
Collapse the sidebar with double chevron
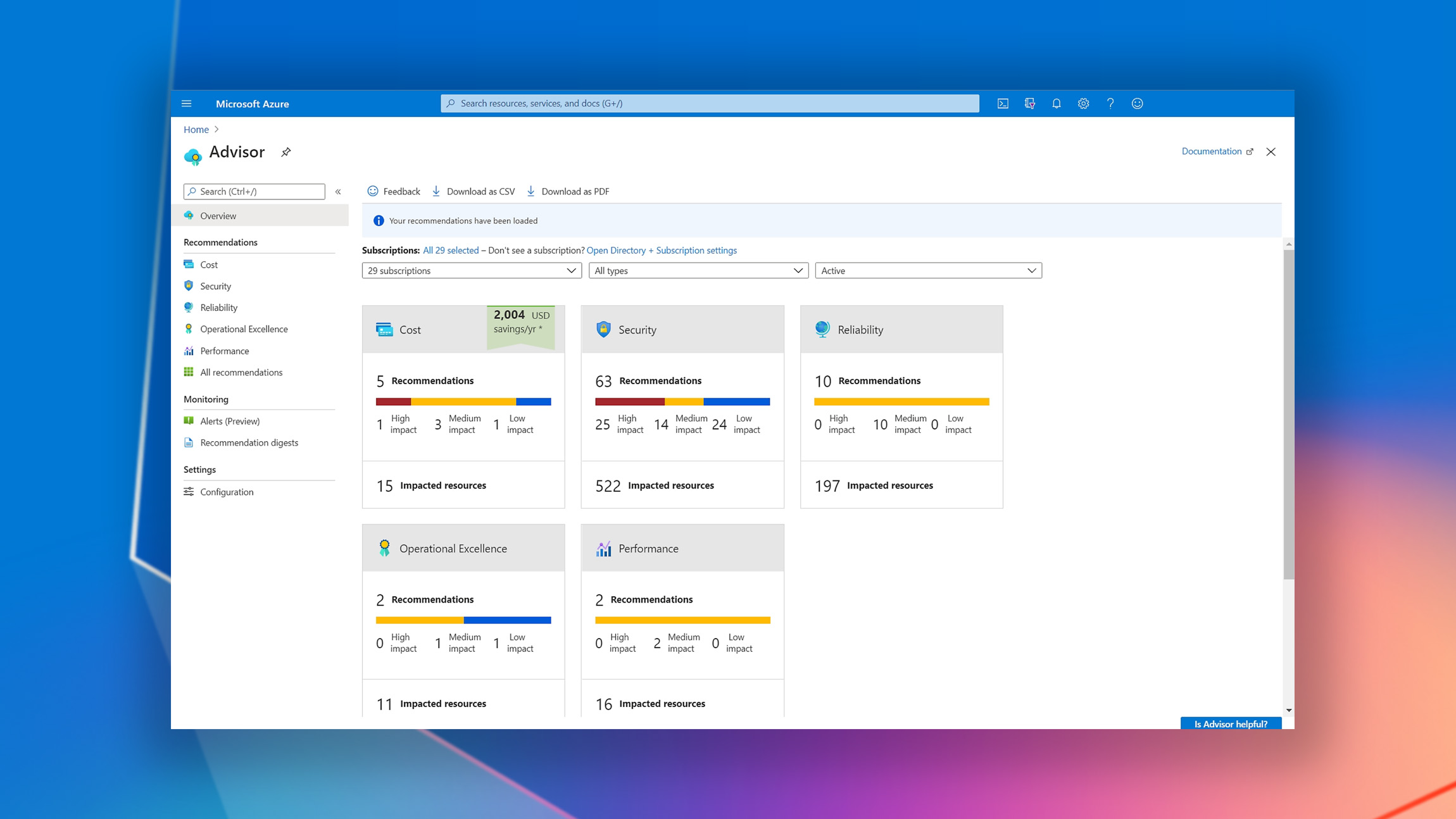(338, 192)
